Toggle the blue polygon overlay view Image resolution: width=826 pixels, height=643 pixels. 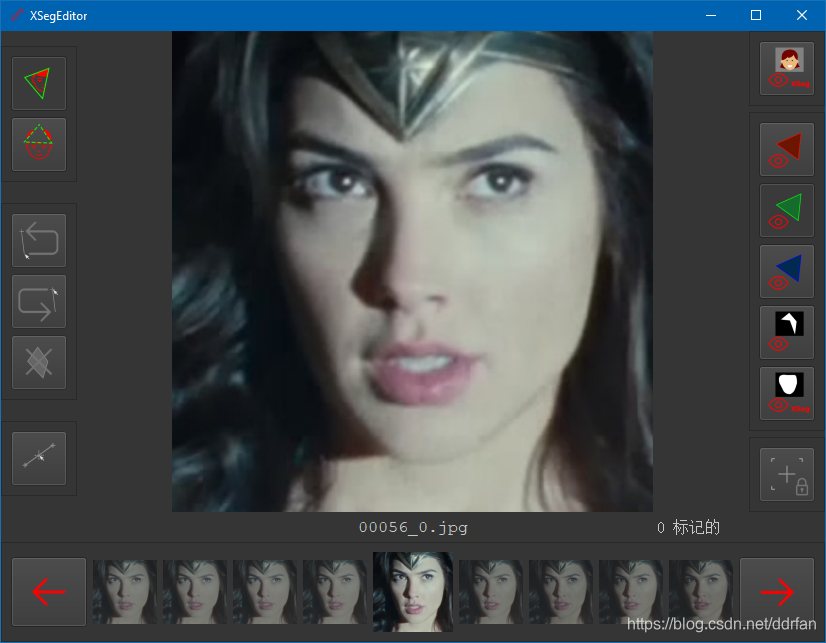786,271
